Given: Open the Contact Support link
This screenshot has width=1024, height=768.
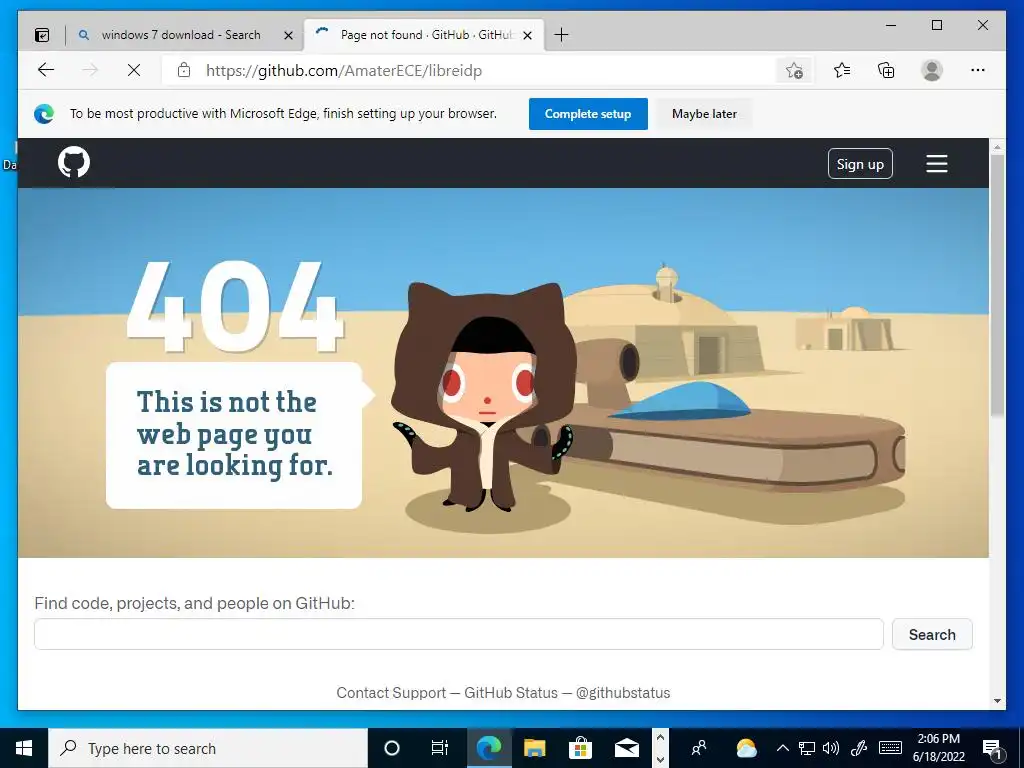Looking at the screenshot, I should pos(391,693).
